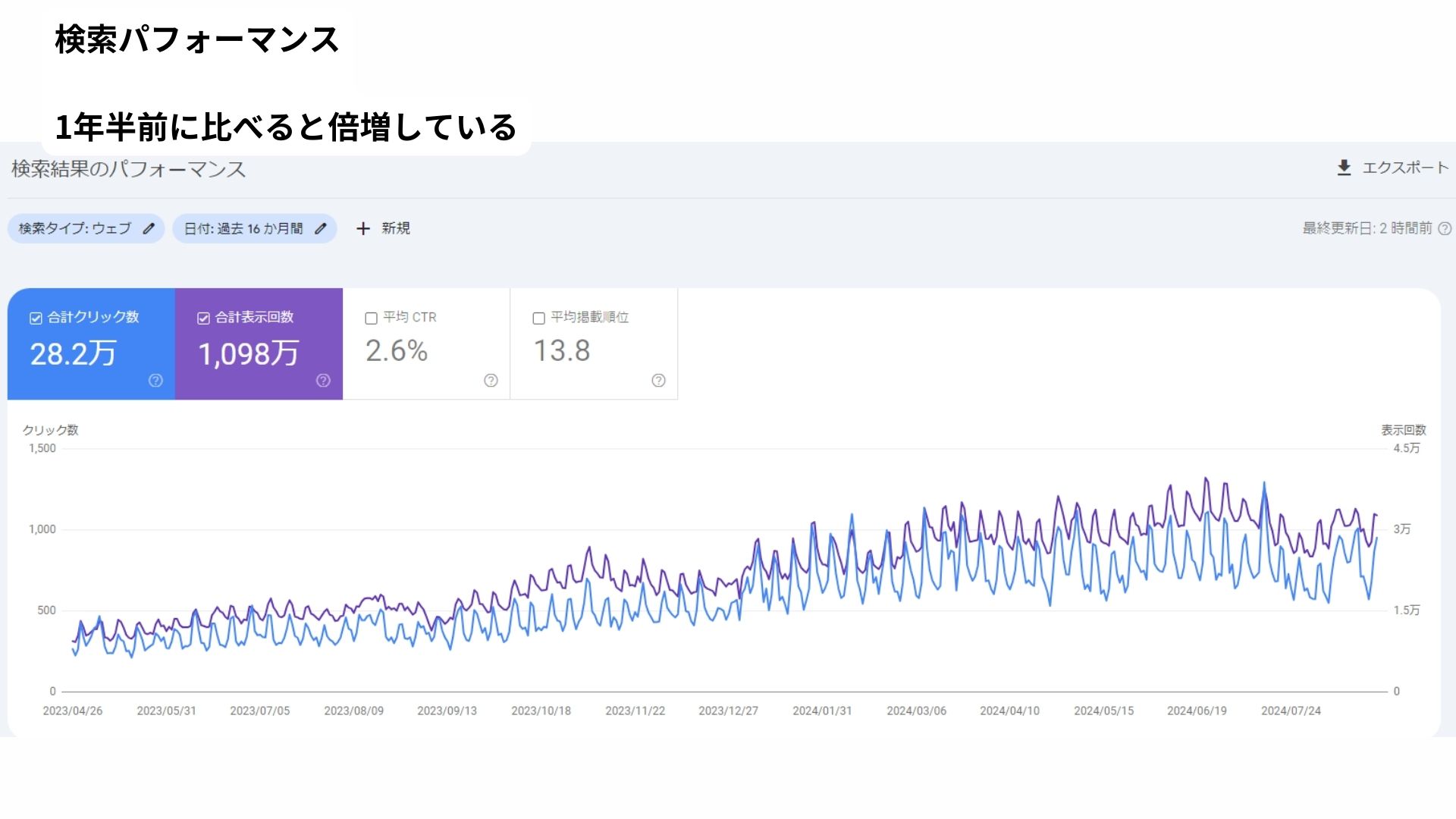The width and height of the screenshot is (1456, 819).
Task: Open help icon on total impressions card
Action: (323, 381)
